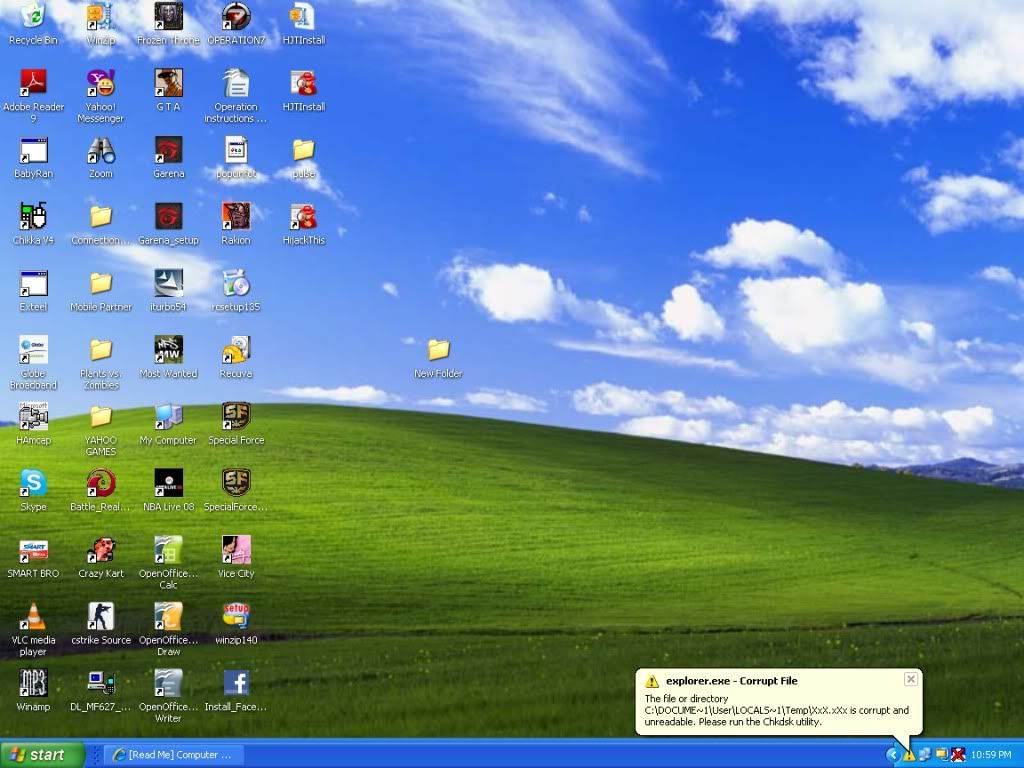Image resolution: width=1024 pixels, height=768 pixels.
Task: Switch to the [Read Me] Computer taskbar window
Action: pyautogui.click(x=173, y=755)
